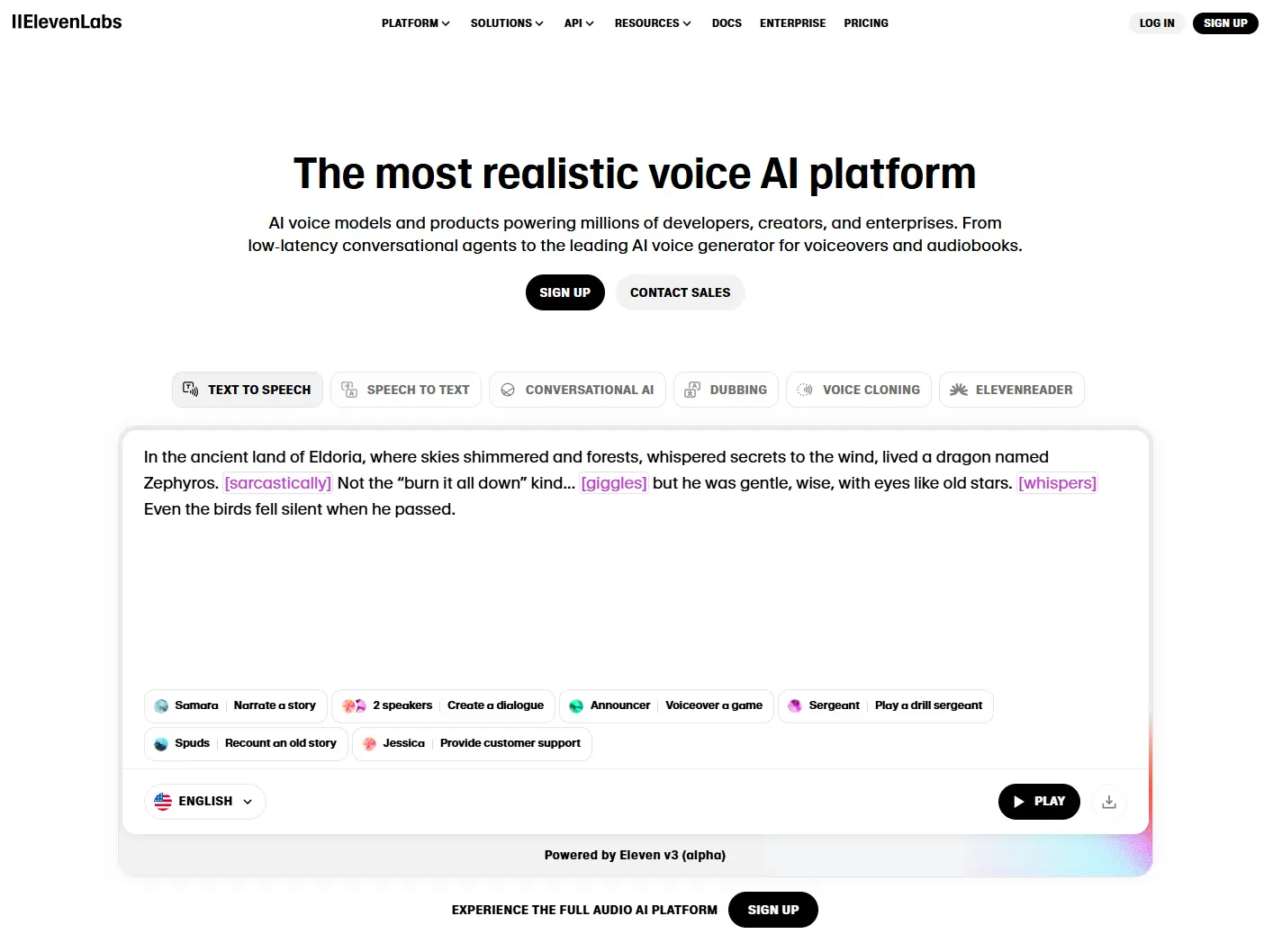Screen dimensions: 1273x952
Task: Select the Samara voice avatar icon
Action: [x=162, y=706]
